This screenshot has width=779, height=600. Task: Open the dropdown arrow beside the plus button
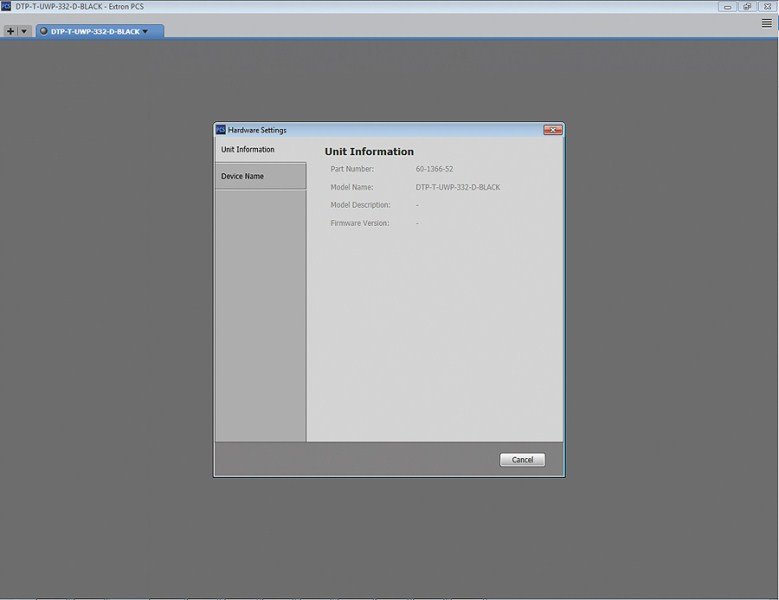(24, 31)
